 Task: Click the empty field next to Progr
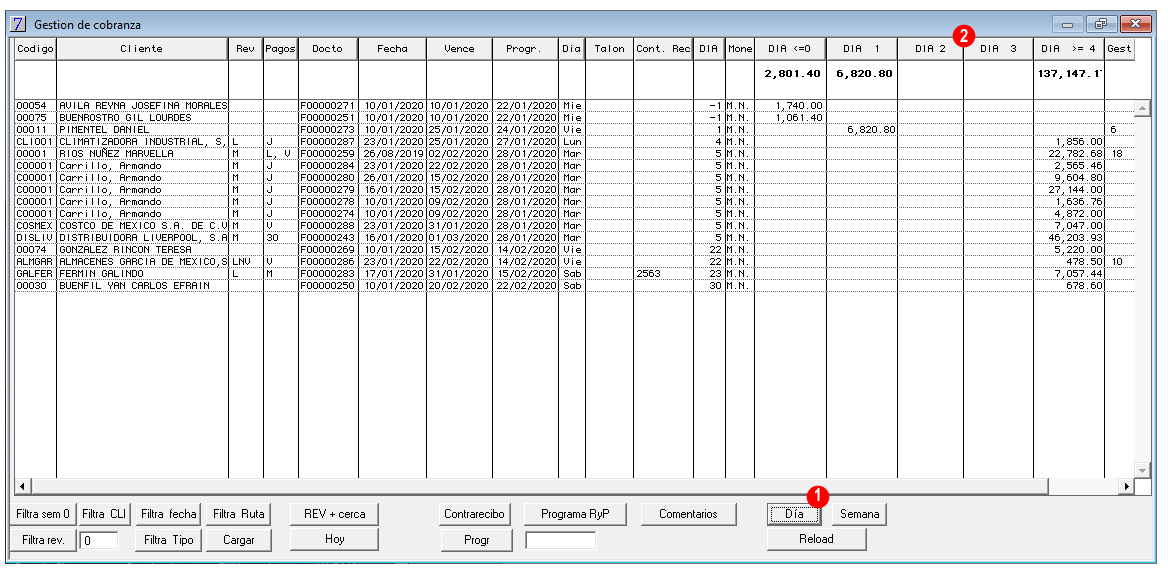[x=560, y=540]
